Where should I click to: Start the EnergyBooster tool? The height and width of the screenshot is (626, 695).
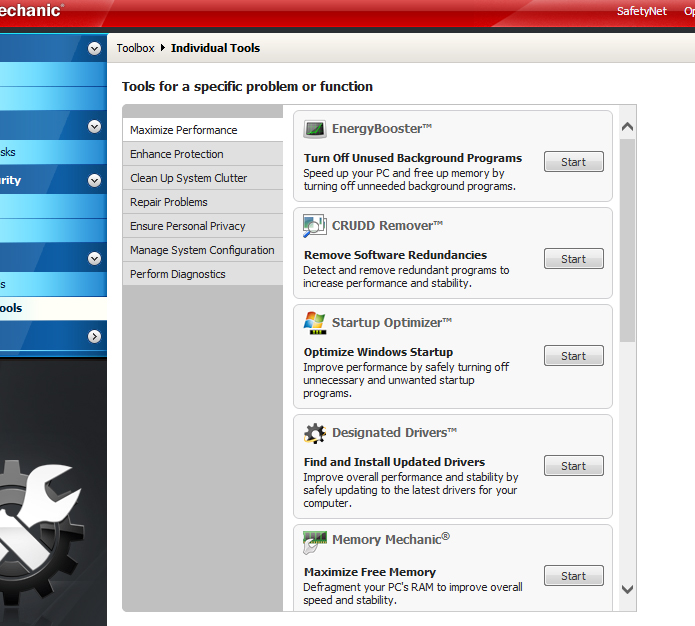574,162
